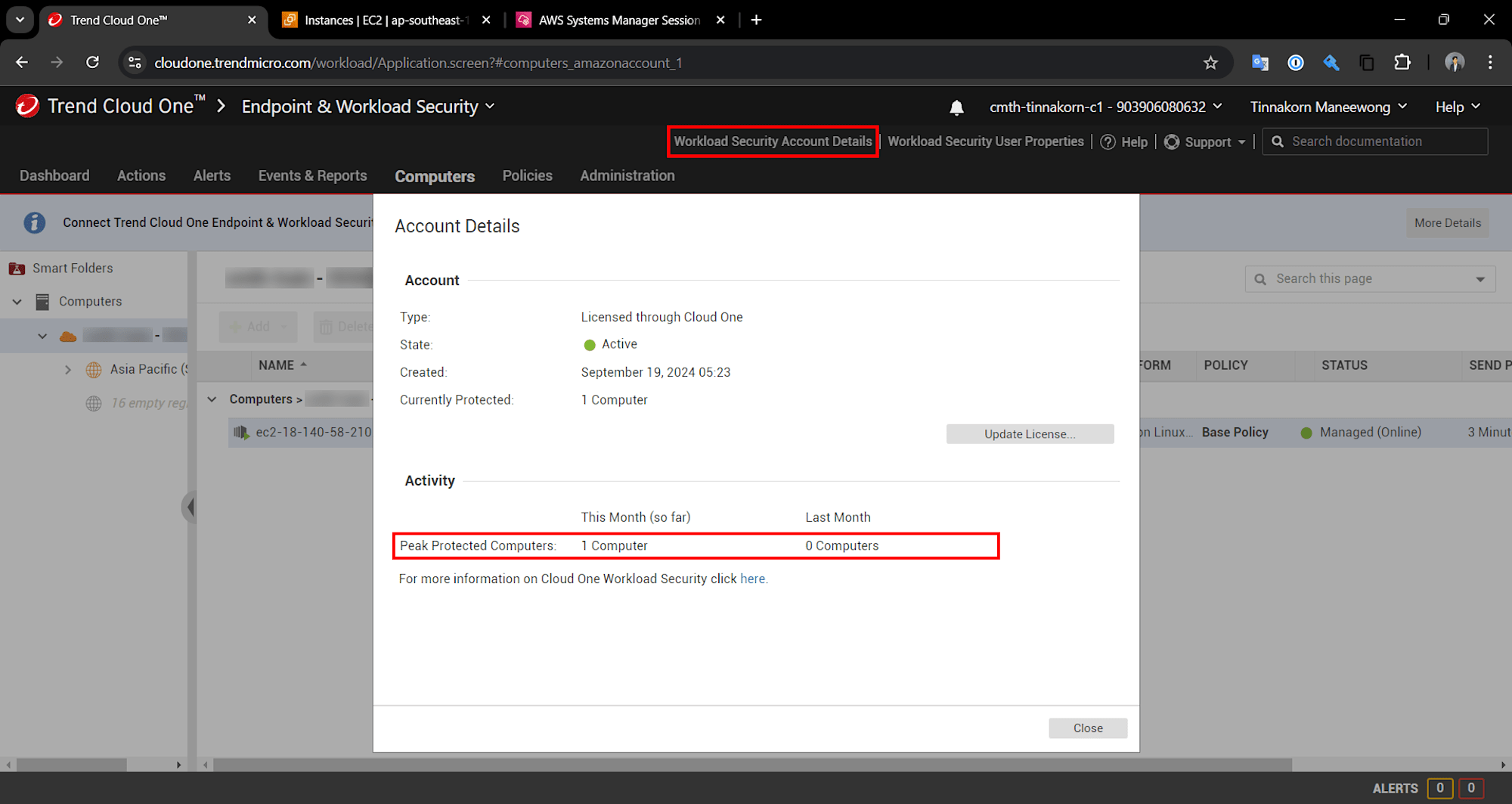Click 'Managed (Online)' status text
1512x804 pixels.
pos(1370,433)
